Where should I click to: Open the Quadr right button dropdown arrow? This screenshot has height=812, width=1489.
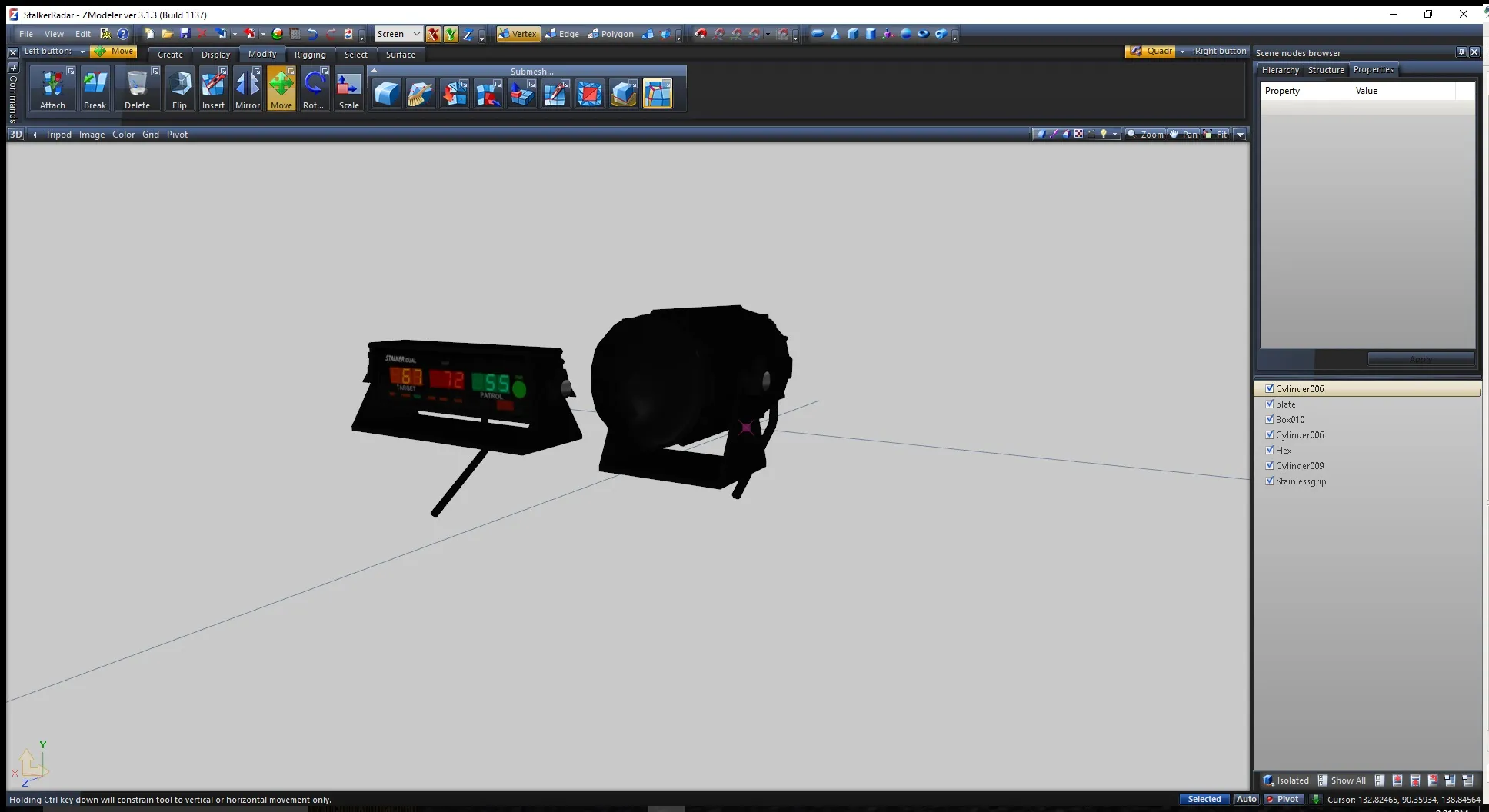(1182, 52)
